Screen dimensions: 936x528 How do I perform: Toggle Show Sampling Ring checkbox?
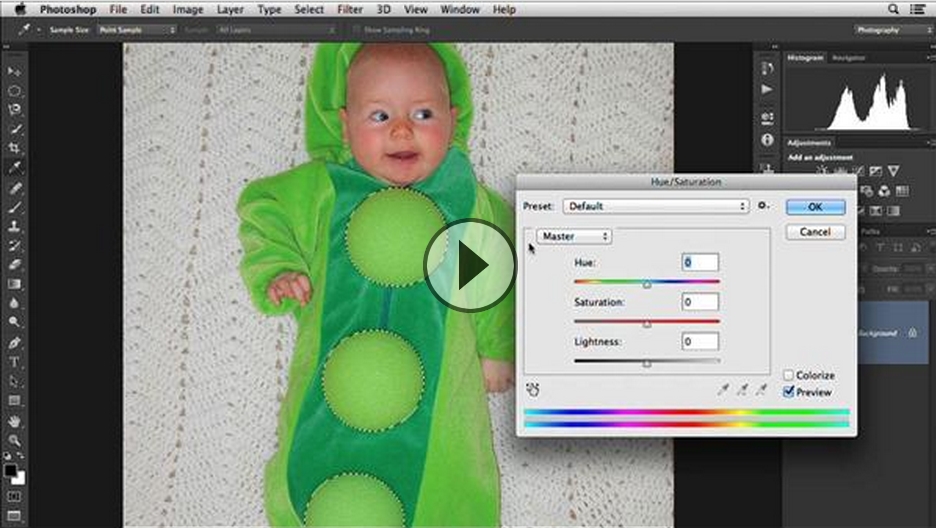356,30
